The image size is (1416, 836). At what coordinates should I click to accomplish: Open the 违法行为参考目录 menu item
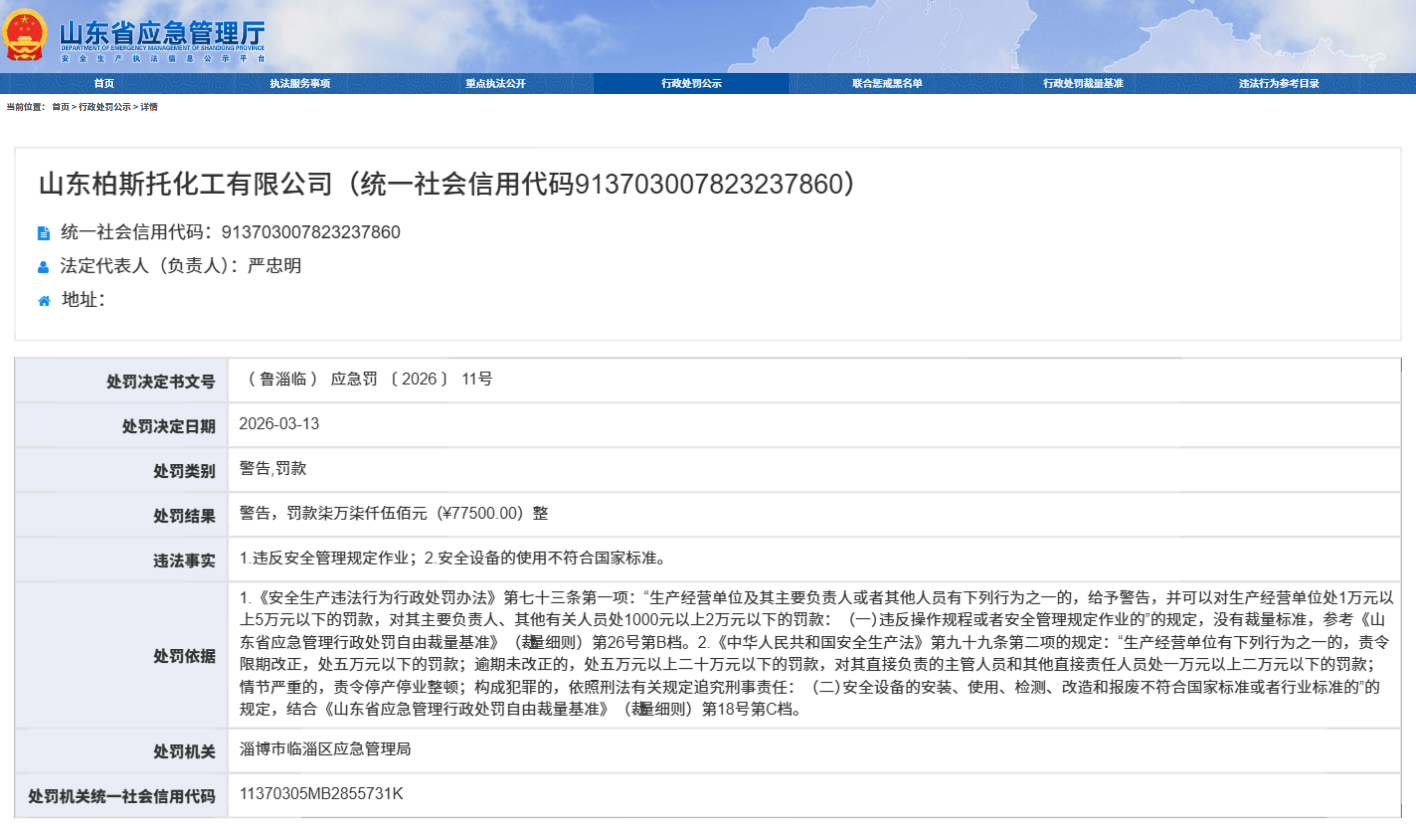pos(1279,84)
